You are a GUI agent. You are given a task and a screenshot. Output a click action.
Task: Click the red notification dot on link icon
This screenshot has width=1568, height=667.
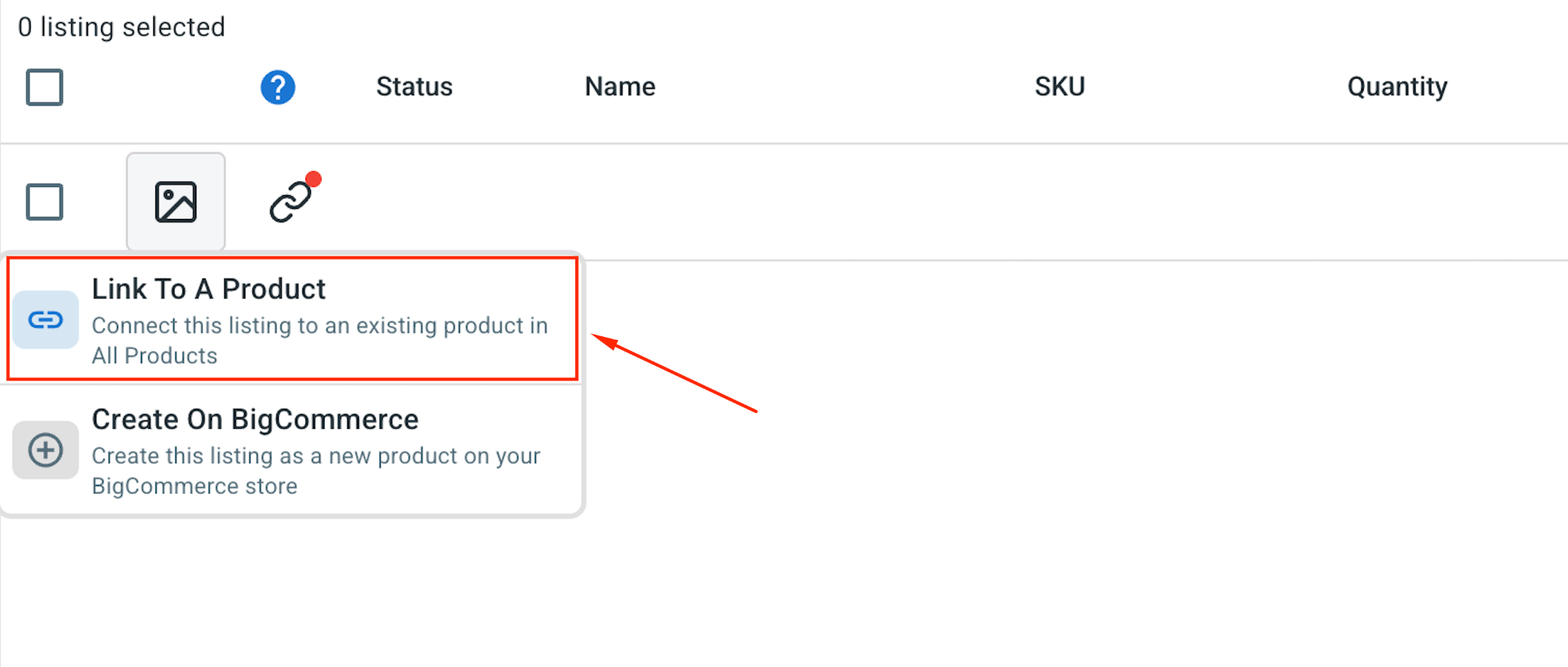point(313,179)
